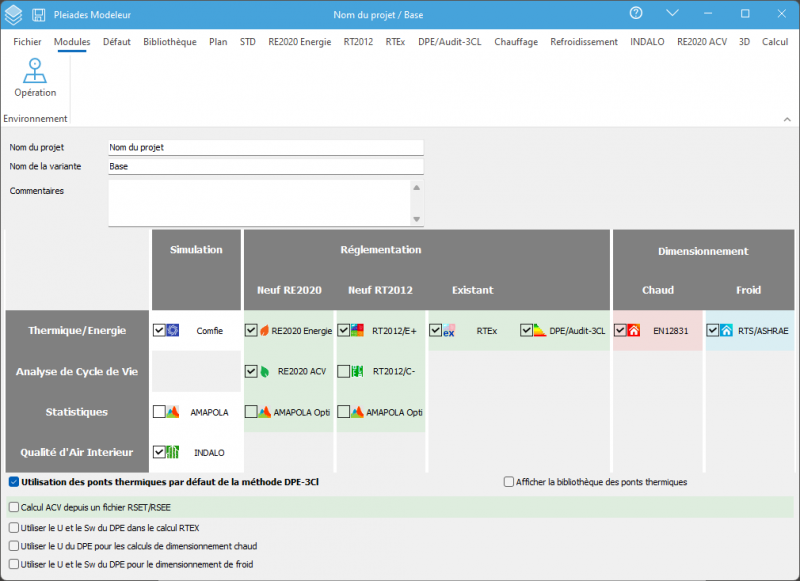This screenshot has width=800, height=581.
Task: Switch to the 3D tab
Action: (x=744, y=42)
